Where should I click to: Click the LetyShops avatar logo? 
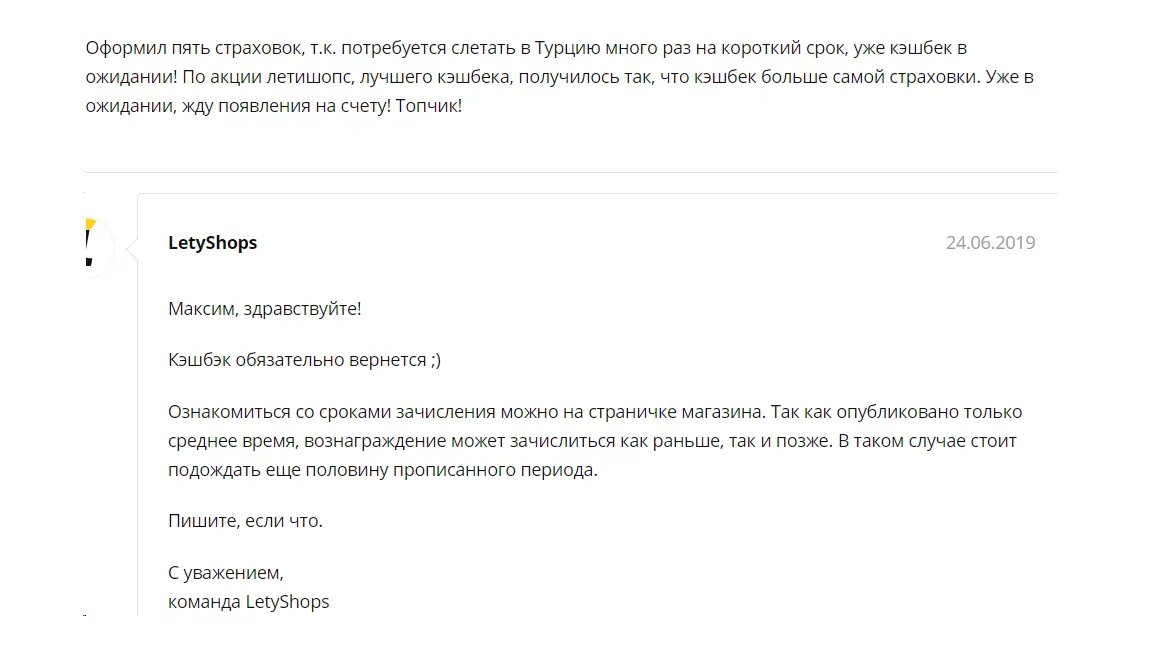click(98, 243)
